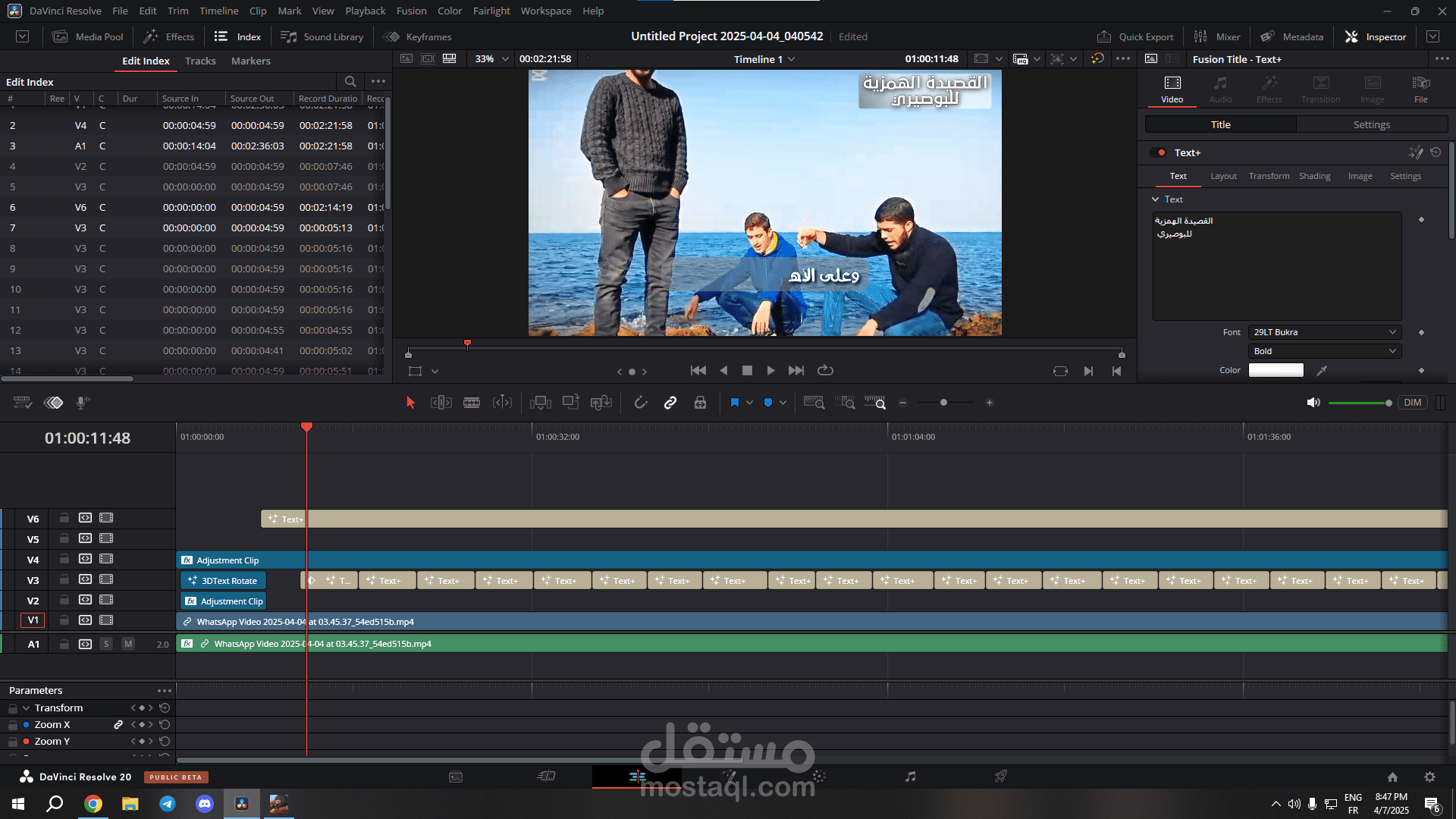1456x819 pixels.
Task: Select the 3DText Rotate clip
Action: pos(224,580)
